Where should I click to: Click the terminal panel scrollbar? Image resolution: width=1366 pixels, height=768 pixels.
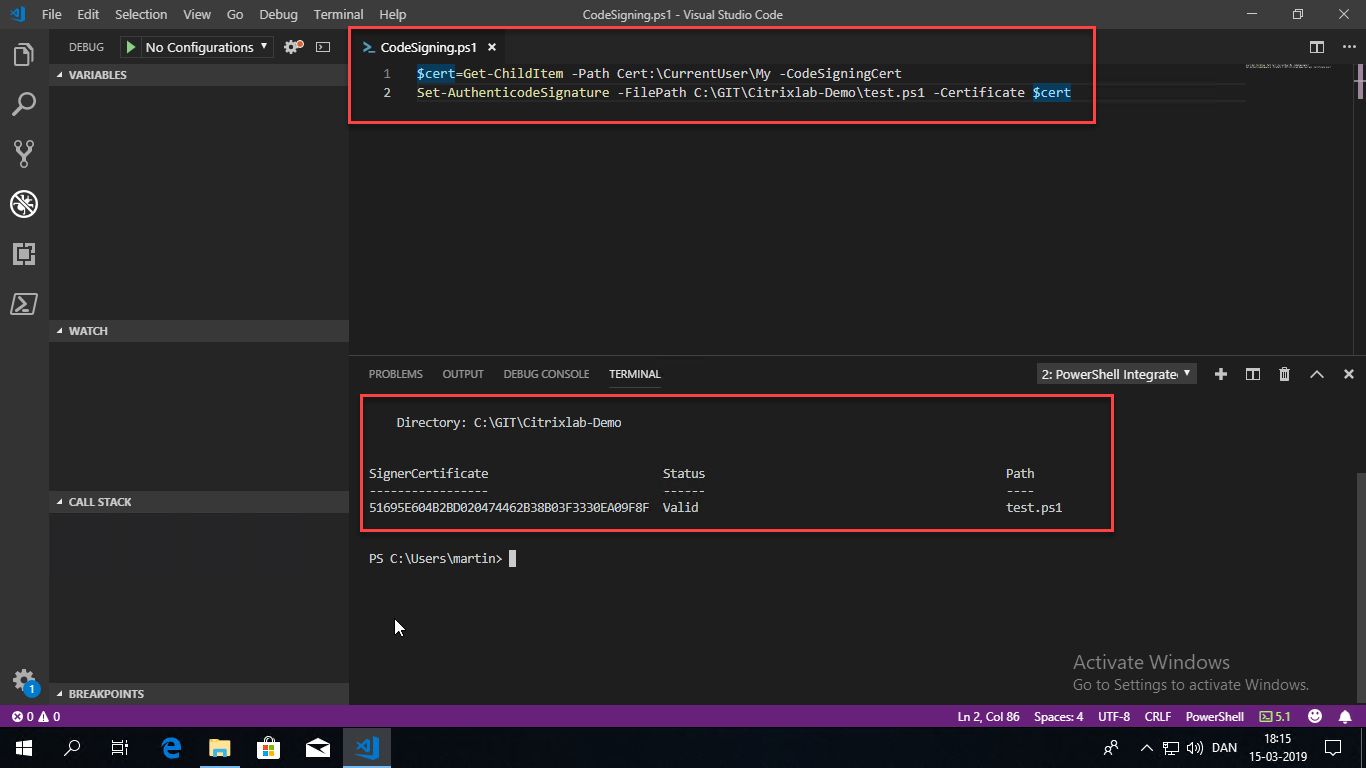1360,590
